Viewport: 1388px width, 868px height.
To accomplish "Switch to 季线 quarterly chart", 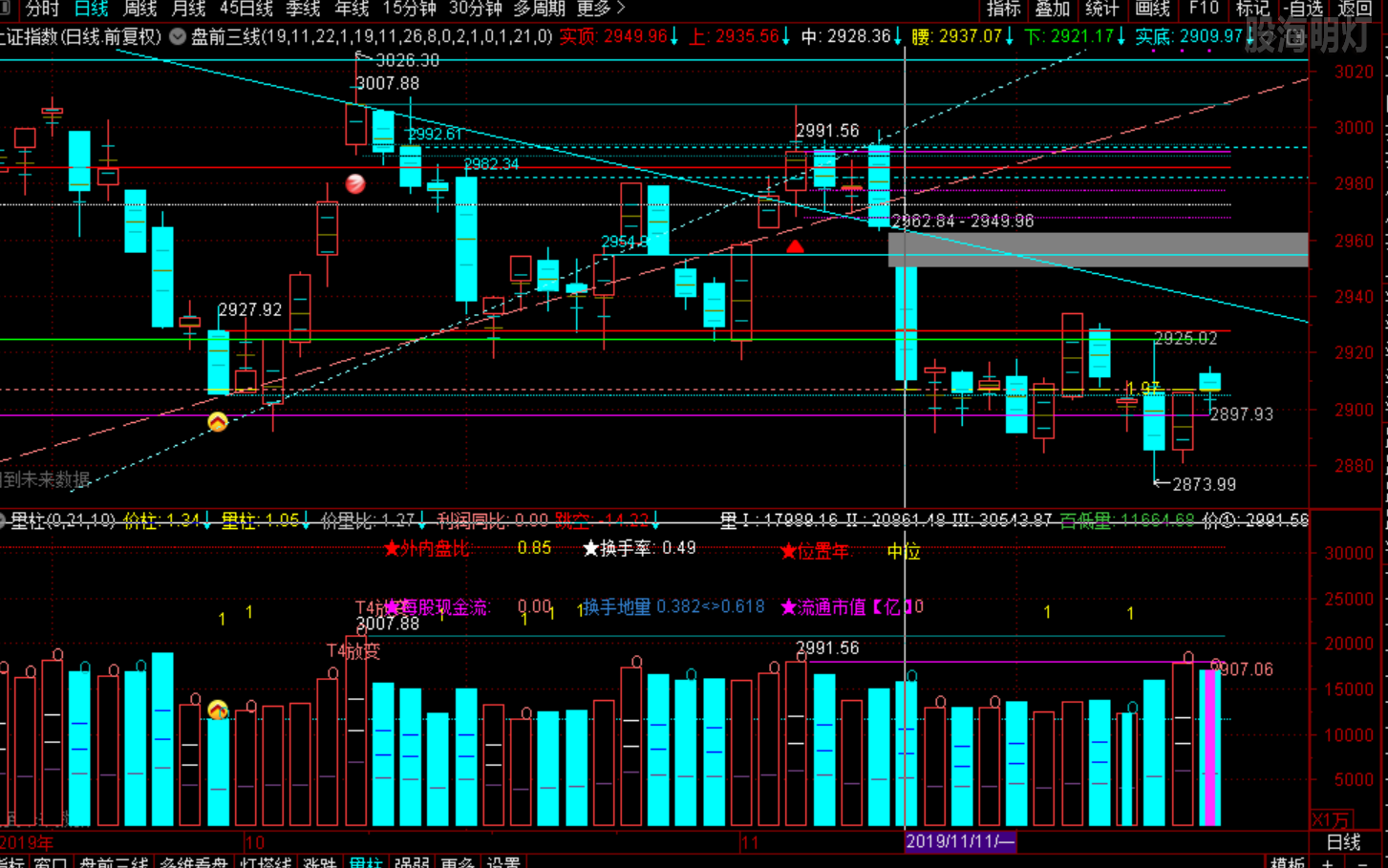I will tap(303, 9).
